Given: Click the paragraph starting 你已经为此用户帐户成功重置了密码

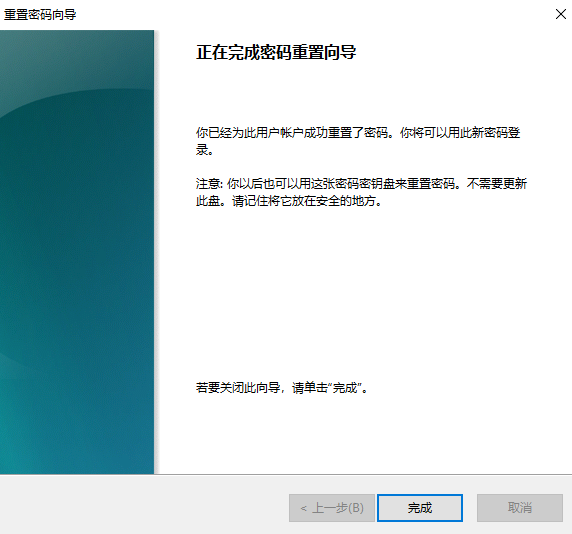Looking at the screenshot, I should (x=358, y=141).
